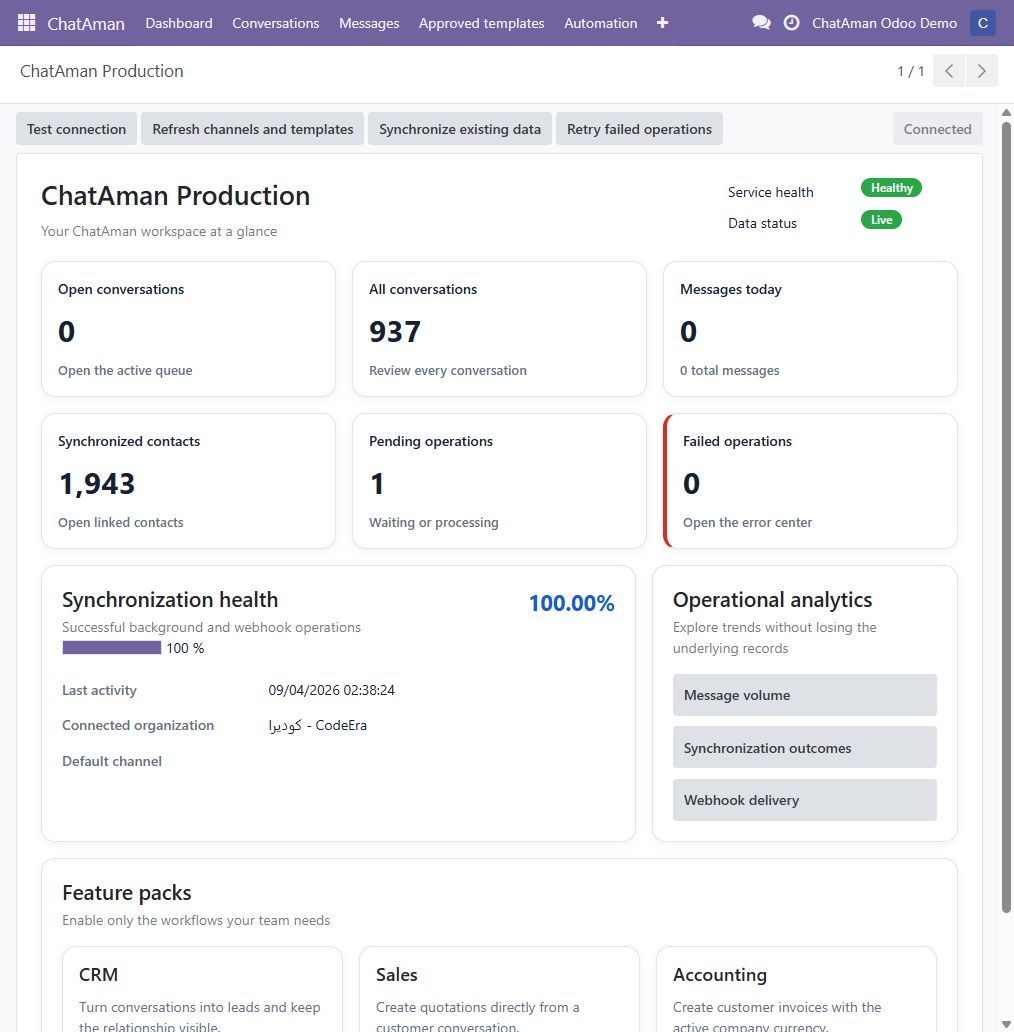The image size is (1014, 1032).
Task: Go to the next record arrow
Action: coord(982,71)
